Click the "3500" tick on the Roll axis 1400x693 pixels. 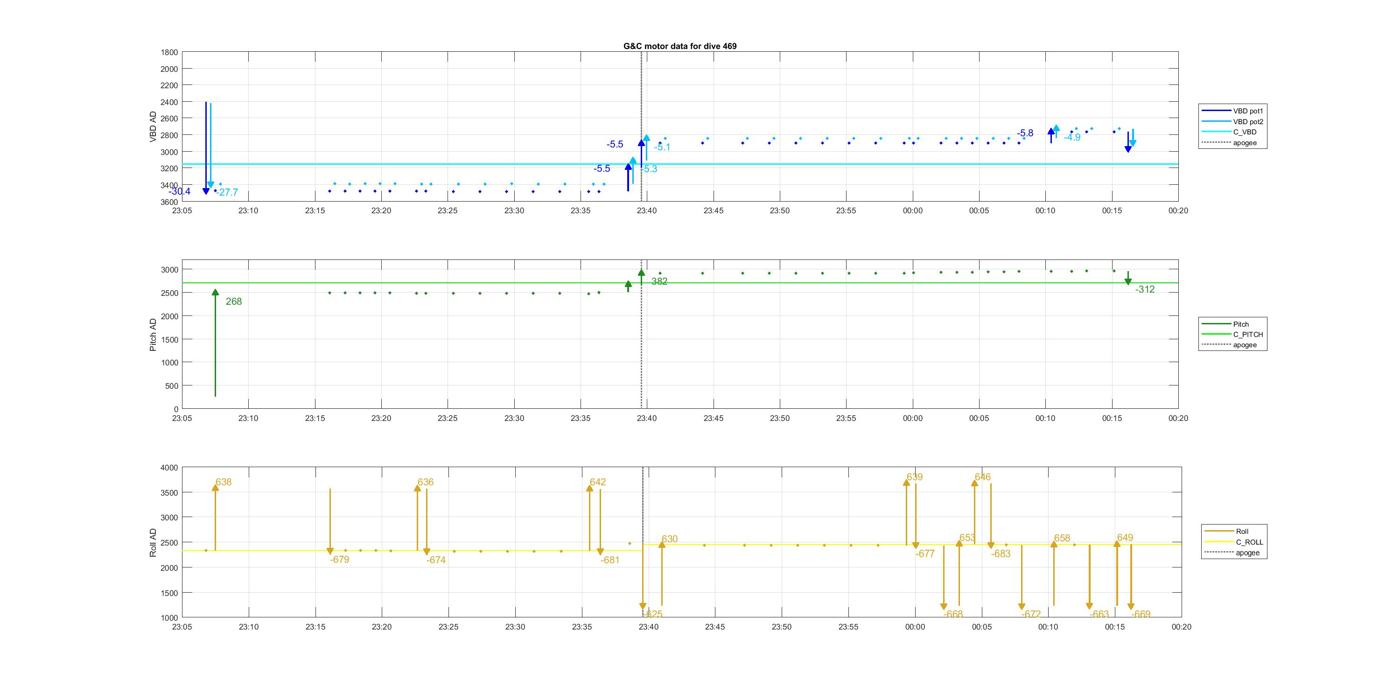pyautogui.click(x=168, y=493)
